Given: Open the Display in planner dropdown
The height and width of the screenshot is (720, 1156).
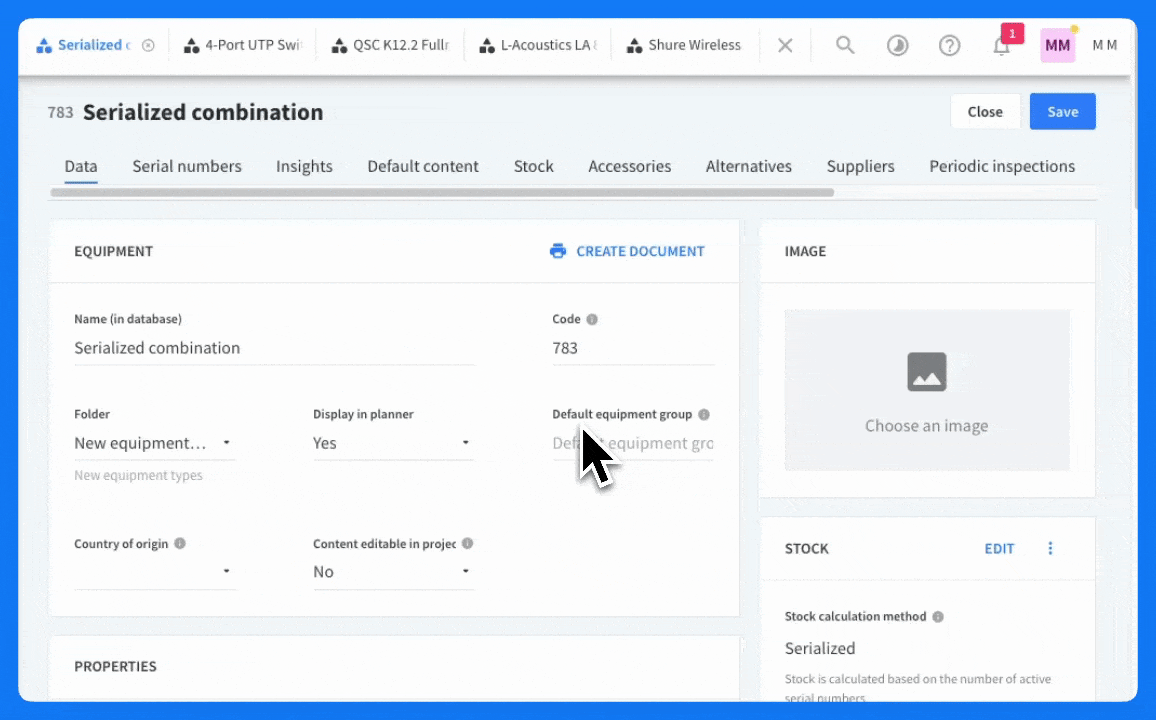Looking at the screenshot, I should [465, 443].
